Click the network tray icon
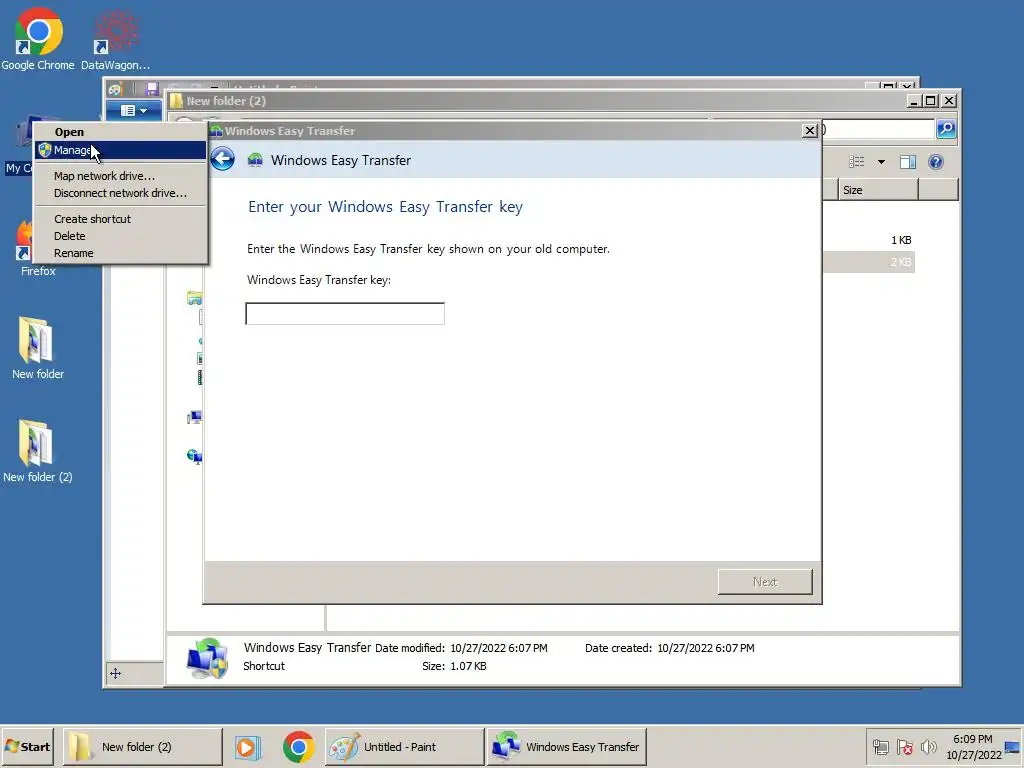Image resolution: width=1024 pixels, height=768 pixels. (x=880, y=747)
